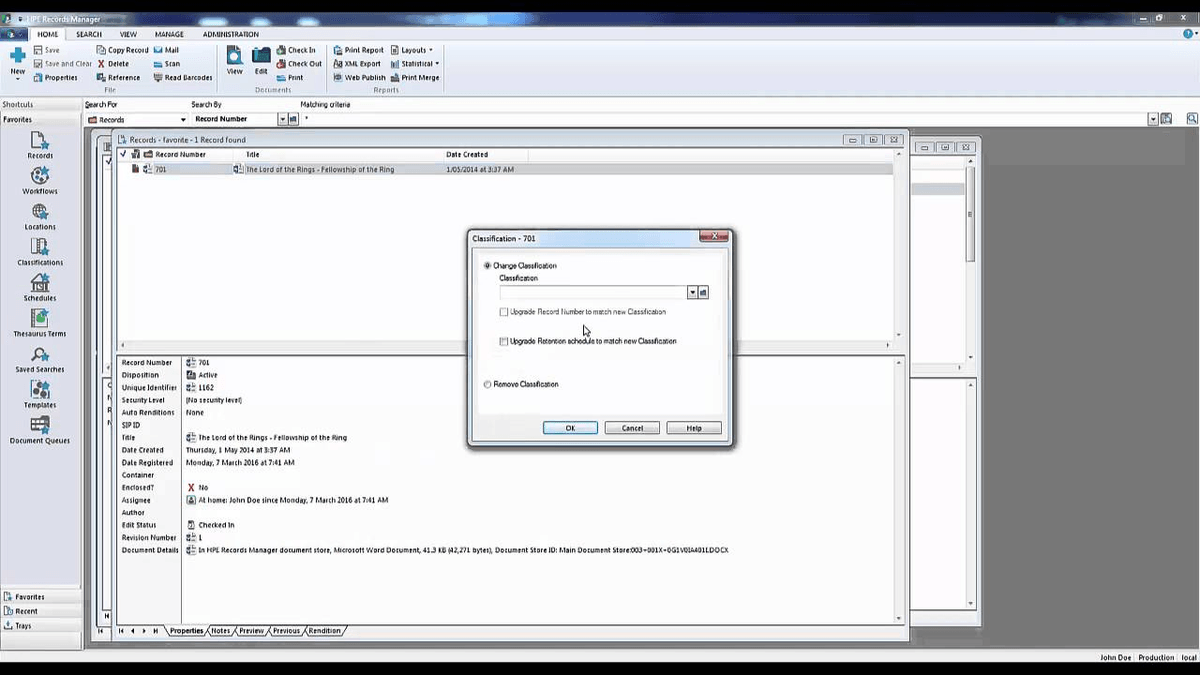Viewport: 1200px width, 675px height.
Task: Select the Remove Classification radio button
Action: click(x=487, y=384)
